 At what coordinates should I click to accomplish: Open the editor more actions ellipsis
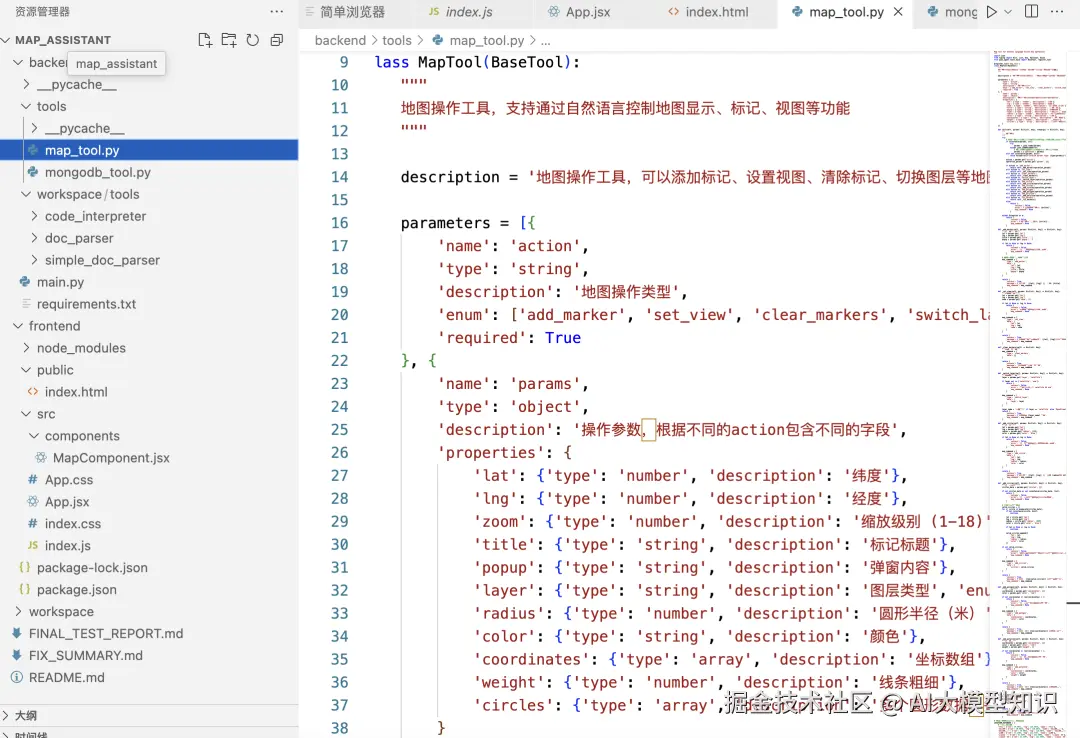[1057, 12]
